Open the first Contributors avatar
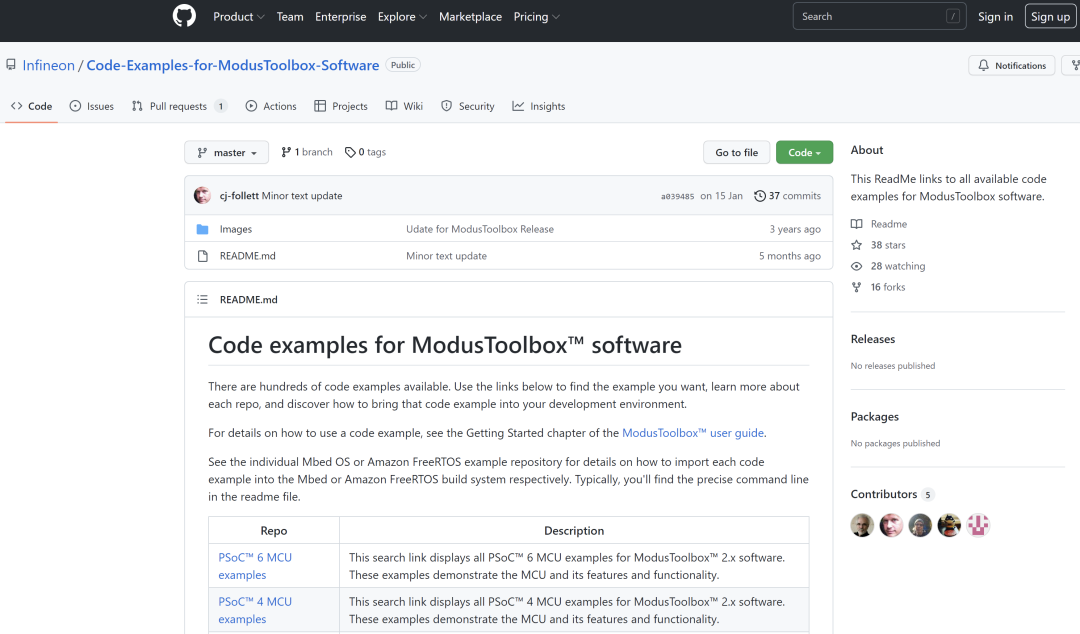1080x634 pixels. (x=861, y=524)
